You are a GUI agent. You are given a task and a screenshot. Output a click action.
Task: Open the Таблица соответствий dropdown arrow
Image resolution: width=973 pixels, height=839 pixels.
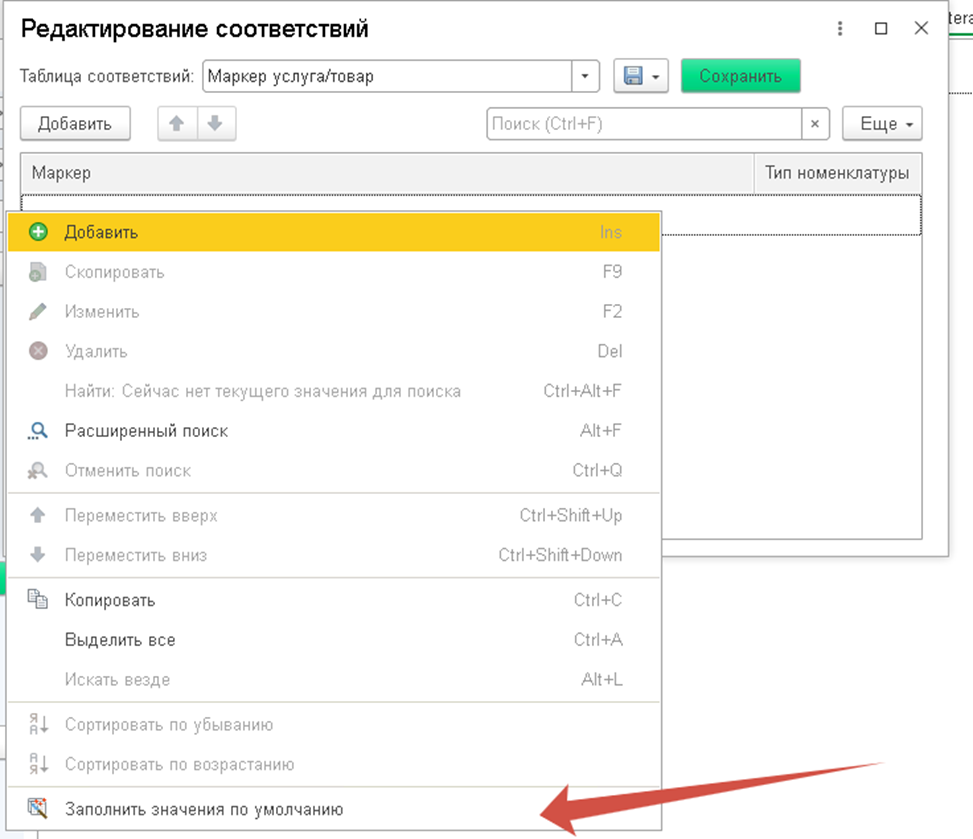[585, 76]
